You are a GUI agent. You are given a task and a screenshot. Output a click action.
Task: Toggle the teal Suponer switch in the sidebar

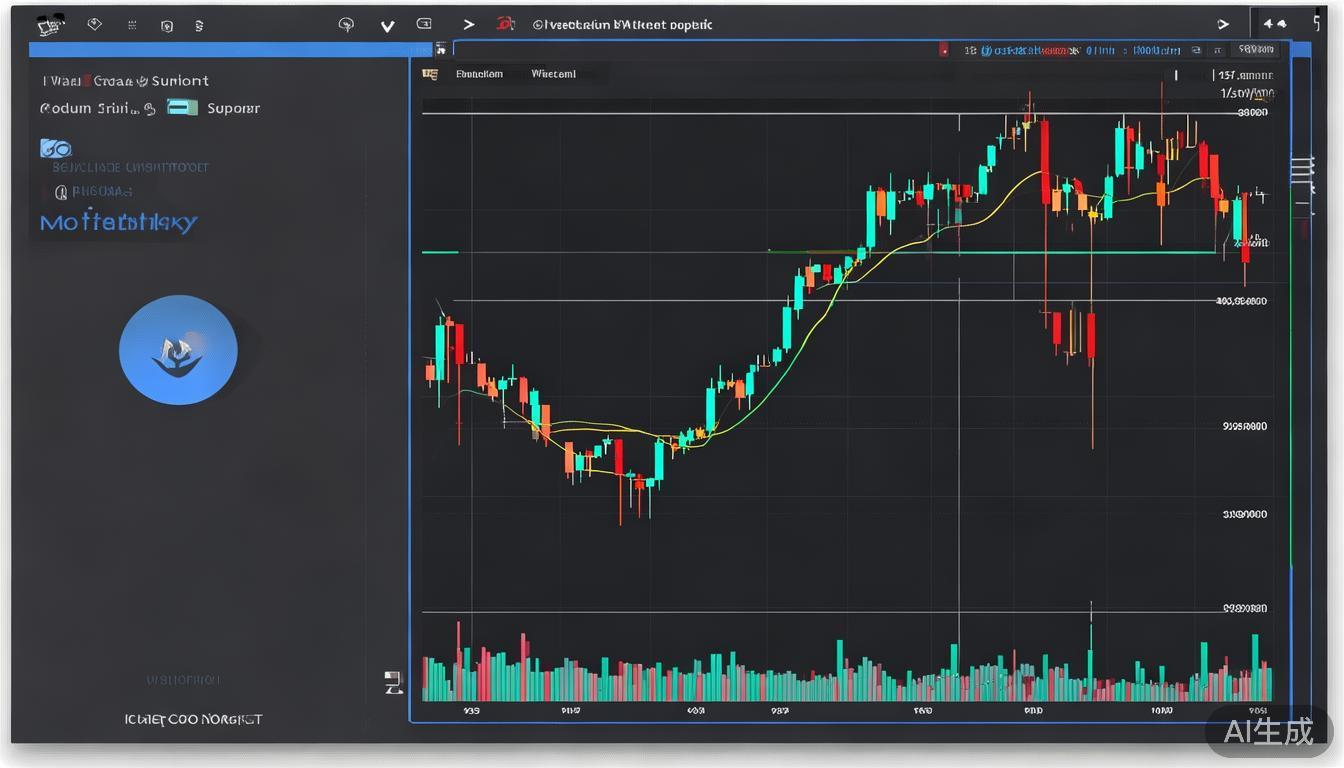point(183,108)
